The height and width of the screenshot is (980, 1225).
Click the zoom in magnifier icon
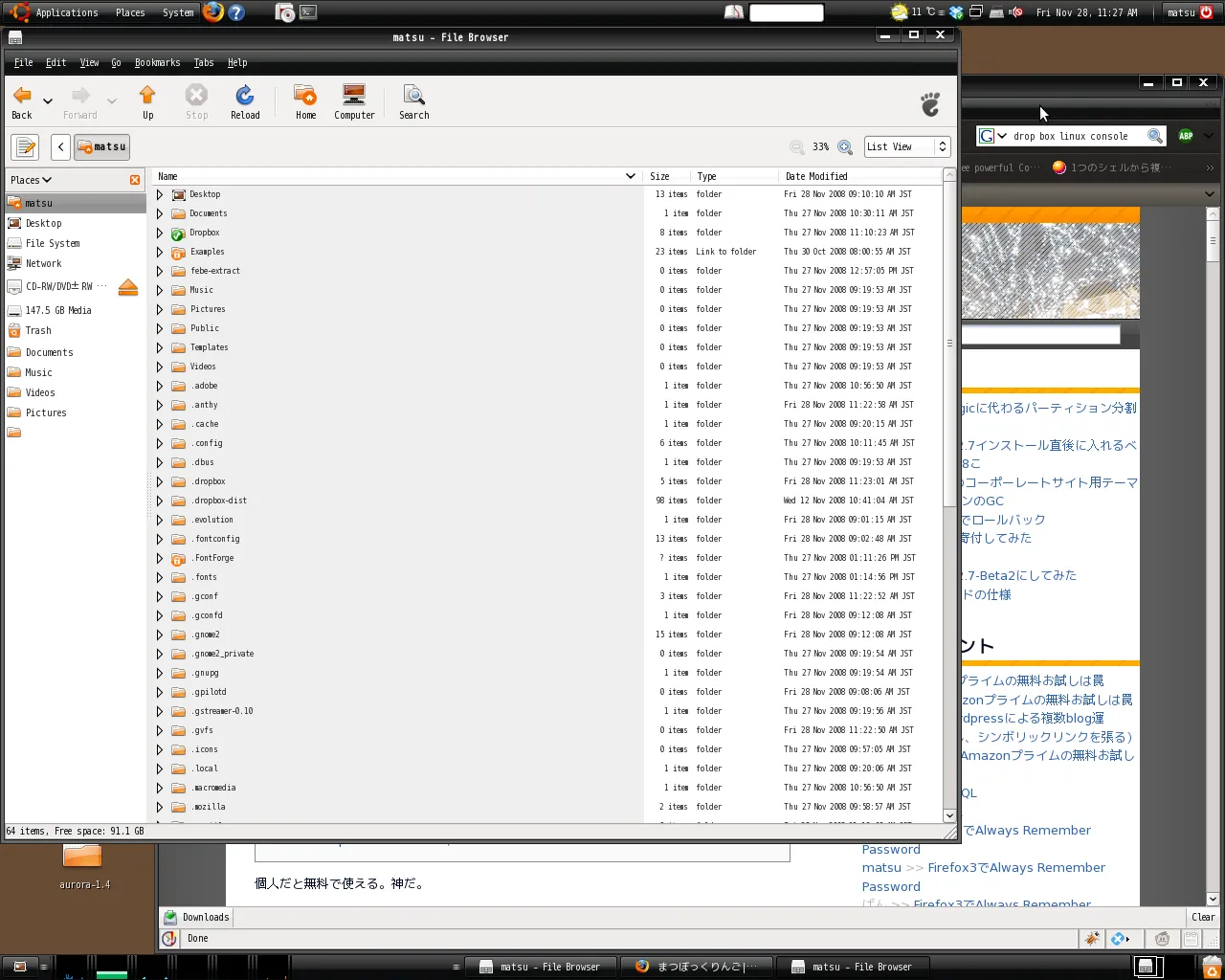[845, 147]
